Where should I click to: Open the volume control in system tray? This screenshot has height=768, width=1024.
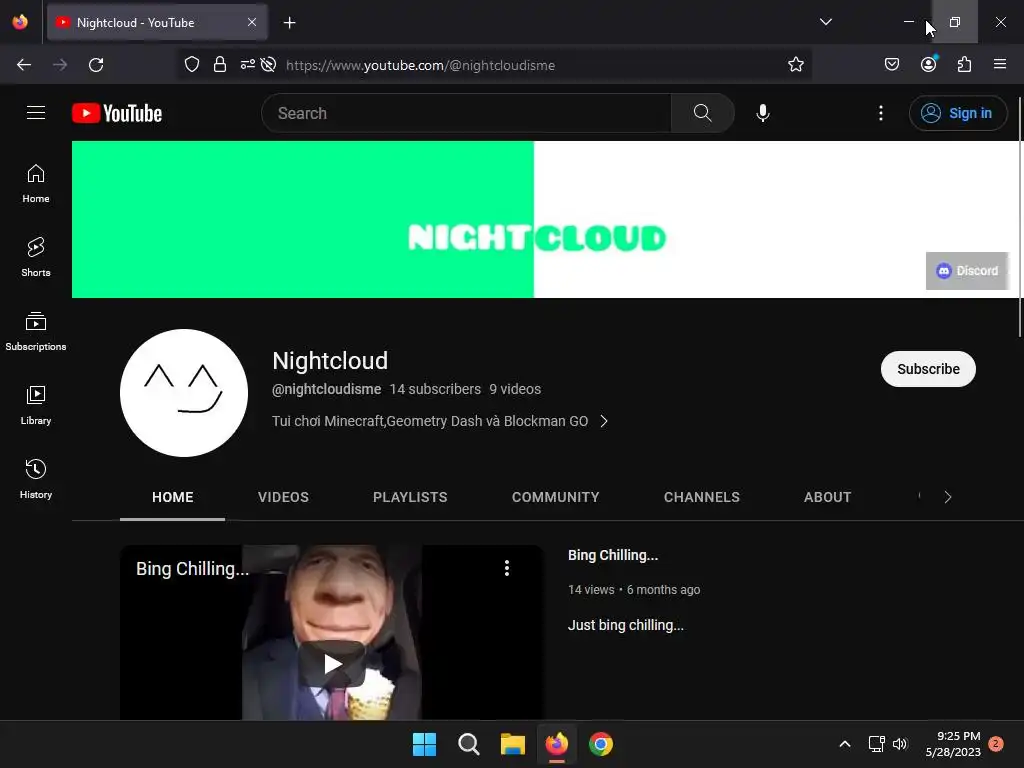click(900, 744)
